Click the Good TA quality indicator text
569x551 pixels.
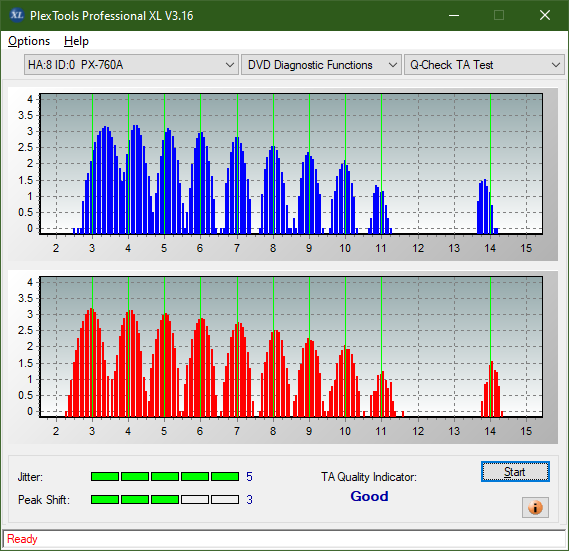369,496
